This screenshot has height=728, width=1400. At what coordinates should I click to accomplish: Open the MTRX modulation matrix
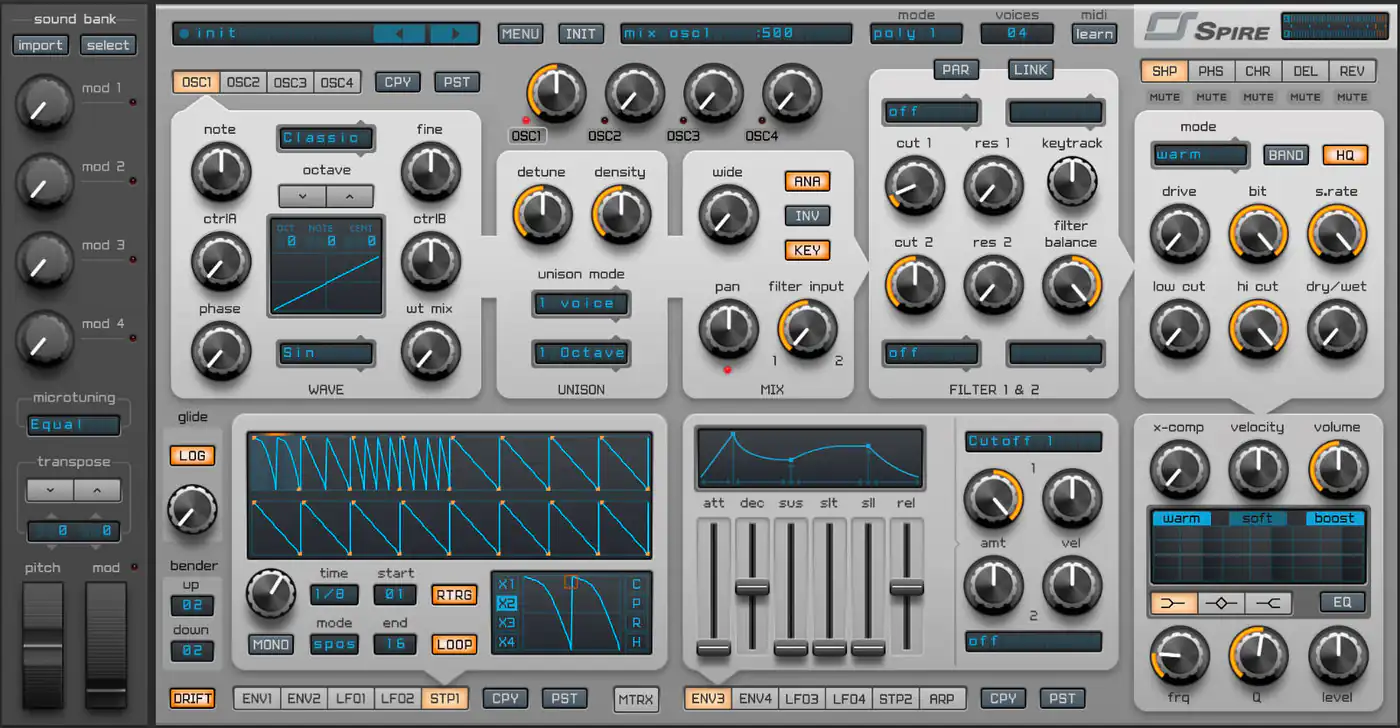click(636, 699)
